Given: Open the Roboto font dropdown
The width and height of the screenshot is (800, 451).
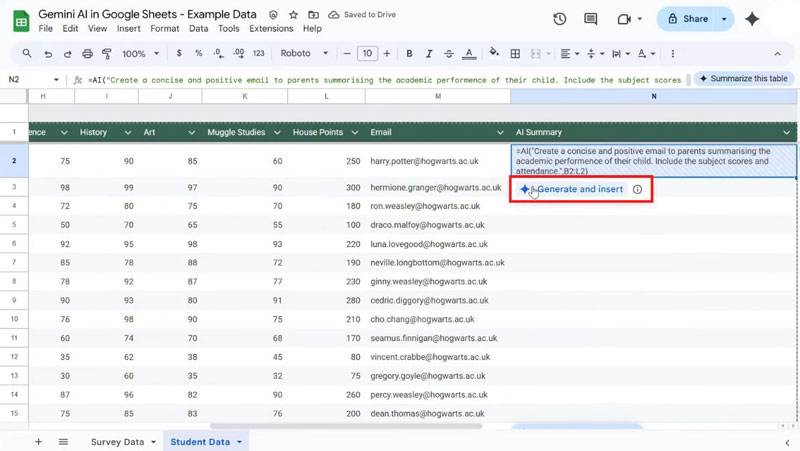Looking at the screenshot, I should click(x=303, y=53).
